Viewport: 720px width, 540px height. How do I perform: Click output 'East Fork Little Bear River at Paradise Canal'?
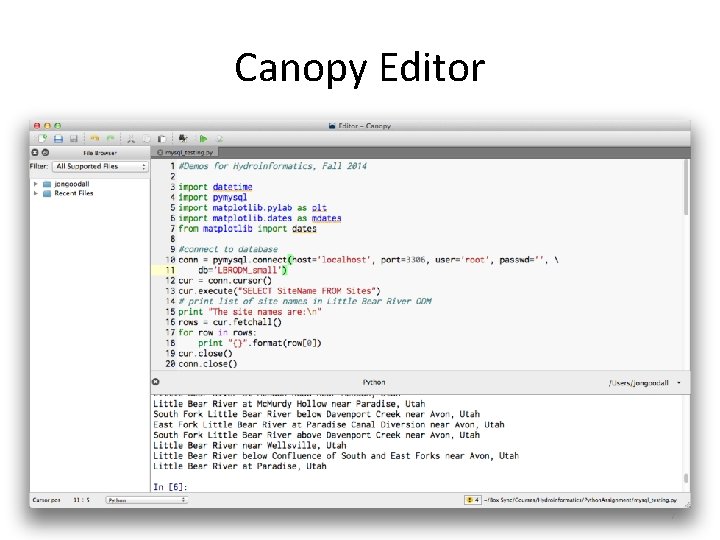[x=329, y=425]
